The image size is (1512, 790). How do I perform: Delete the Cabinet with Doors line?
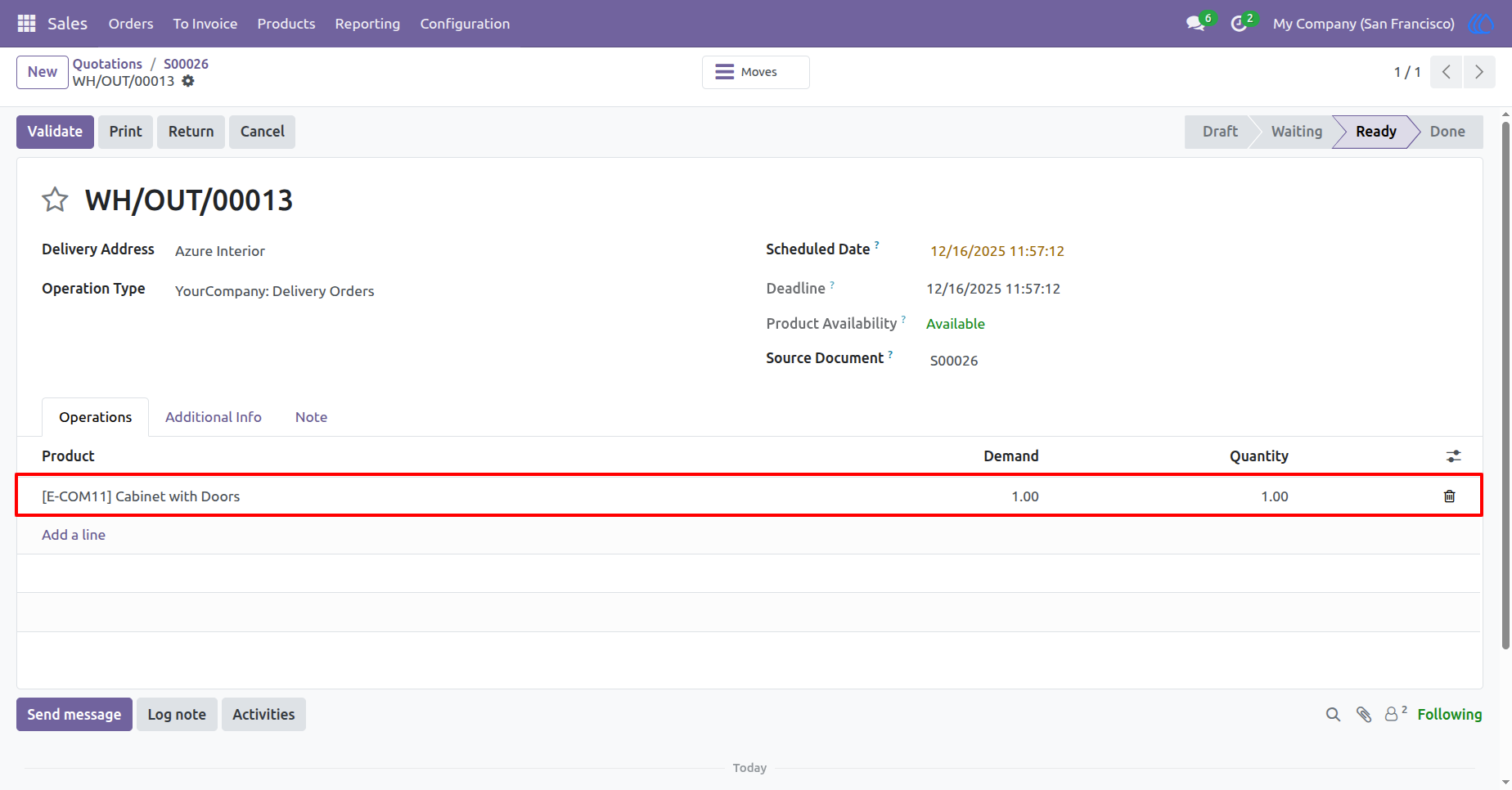(1449, 496)
